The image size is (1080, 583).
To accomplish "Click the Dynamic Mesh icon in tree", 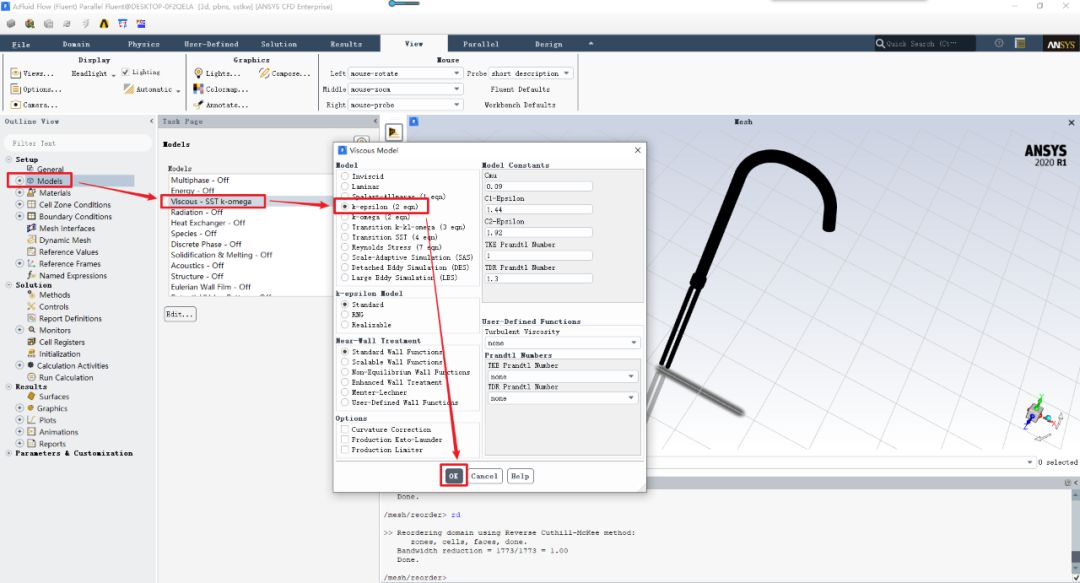I will [32, 240].
